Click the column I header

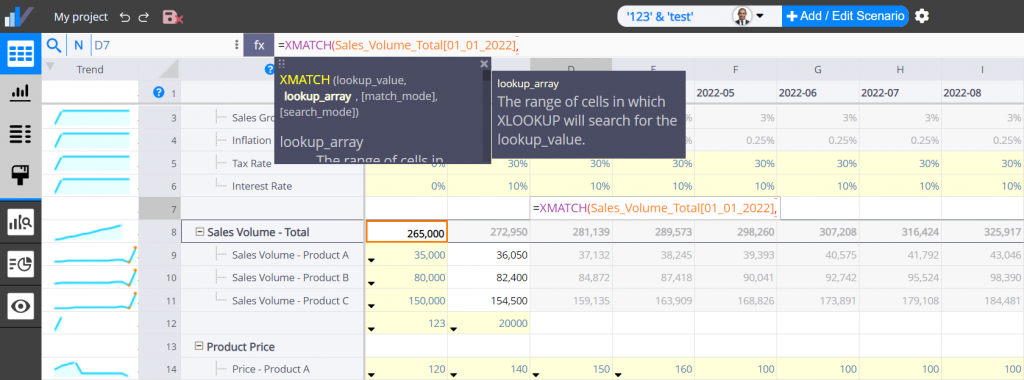tap(982, 69)
